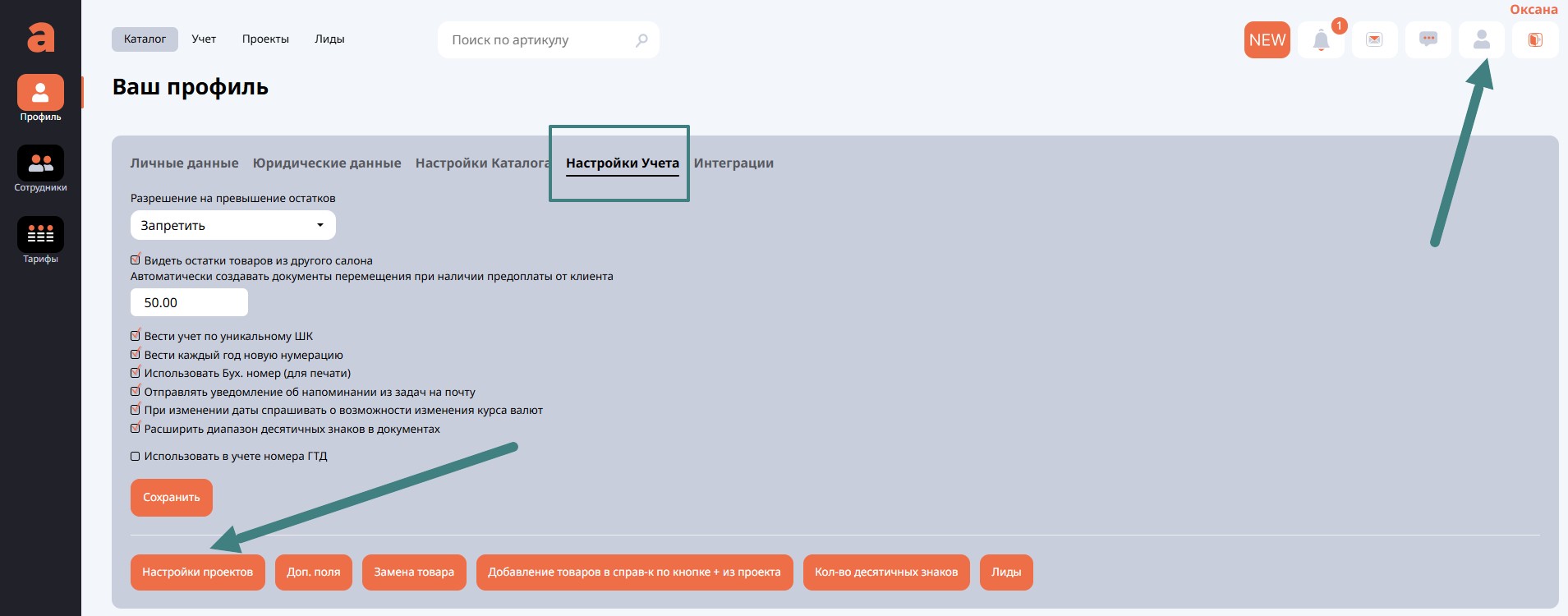Toggle 'Видеть остатки товаров из другого салона' checkbox
The width and height of the screenshot is (1568, 616).
(x=136, y=260)
